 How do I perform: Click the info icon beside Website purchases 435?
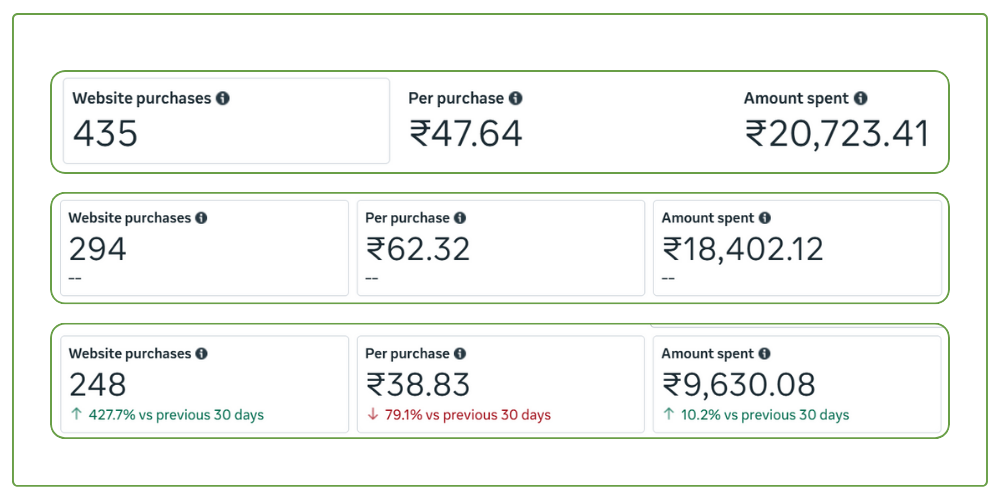click(x=223, y=99)
